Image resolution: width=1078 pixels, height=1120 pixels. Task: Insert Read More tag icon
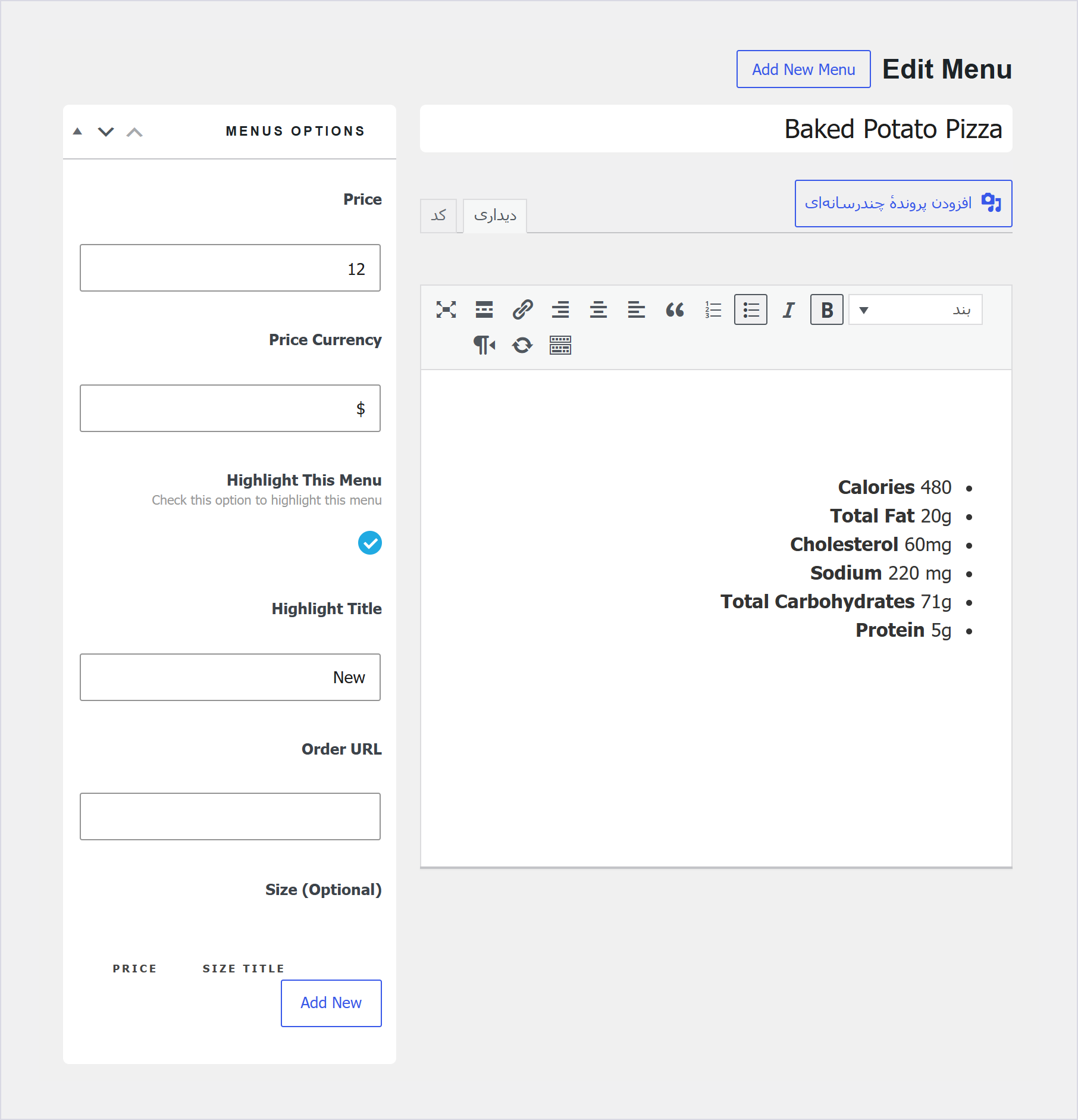(484, 309)
